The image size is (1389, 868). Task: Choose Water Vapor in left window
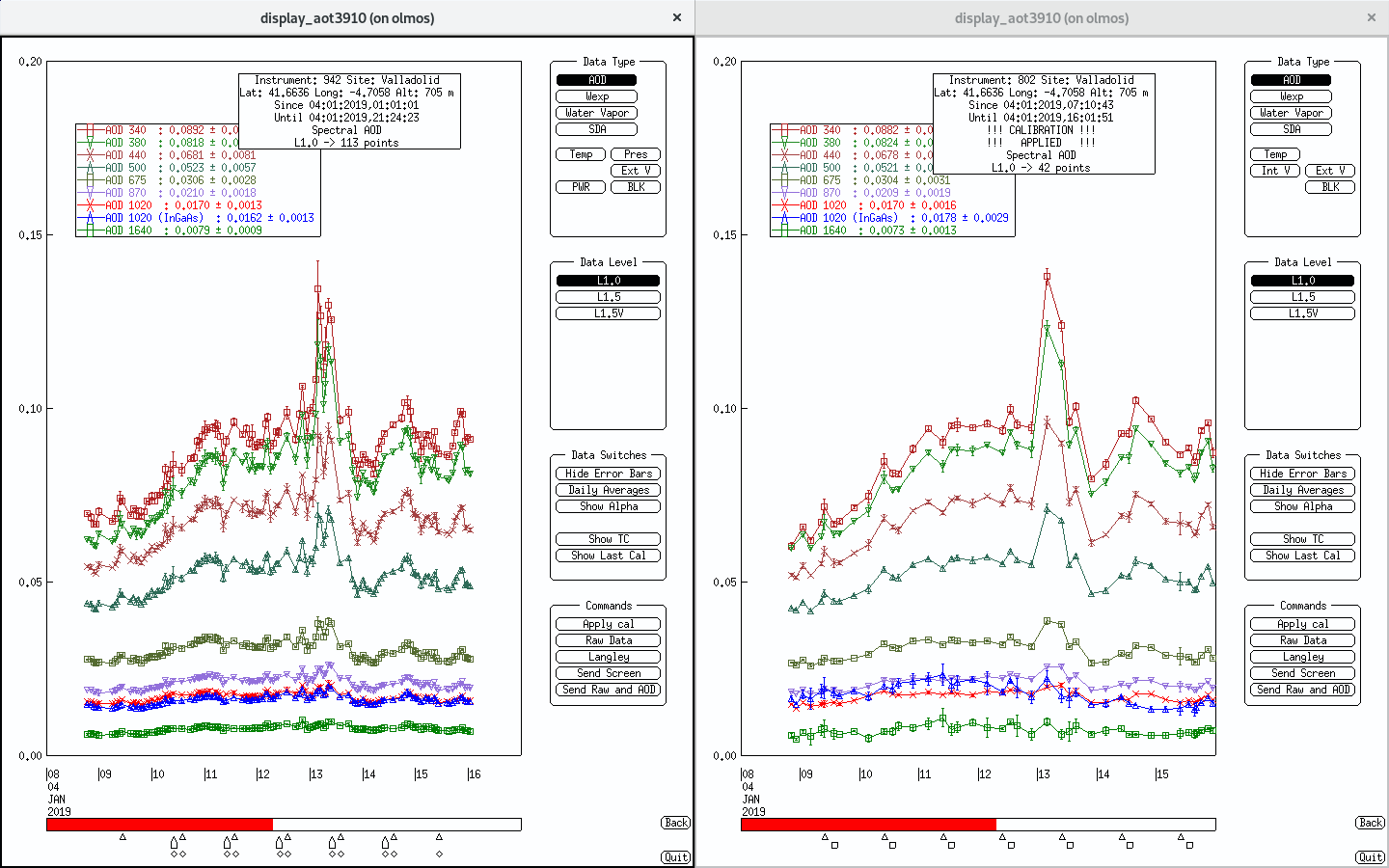[x=596, y=113]
